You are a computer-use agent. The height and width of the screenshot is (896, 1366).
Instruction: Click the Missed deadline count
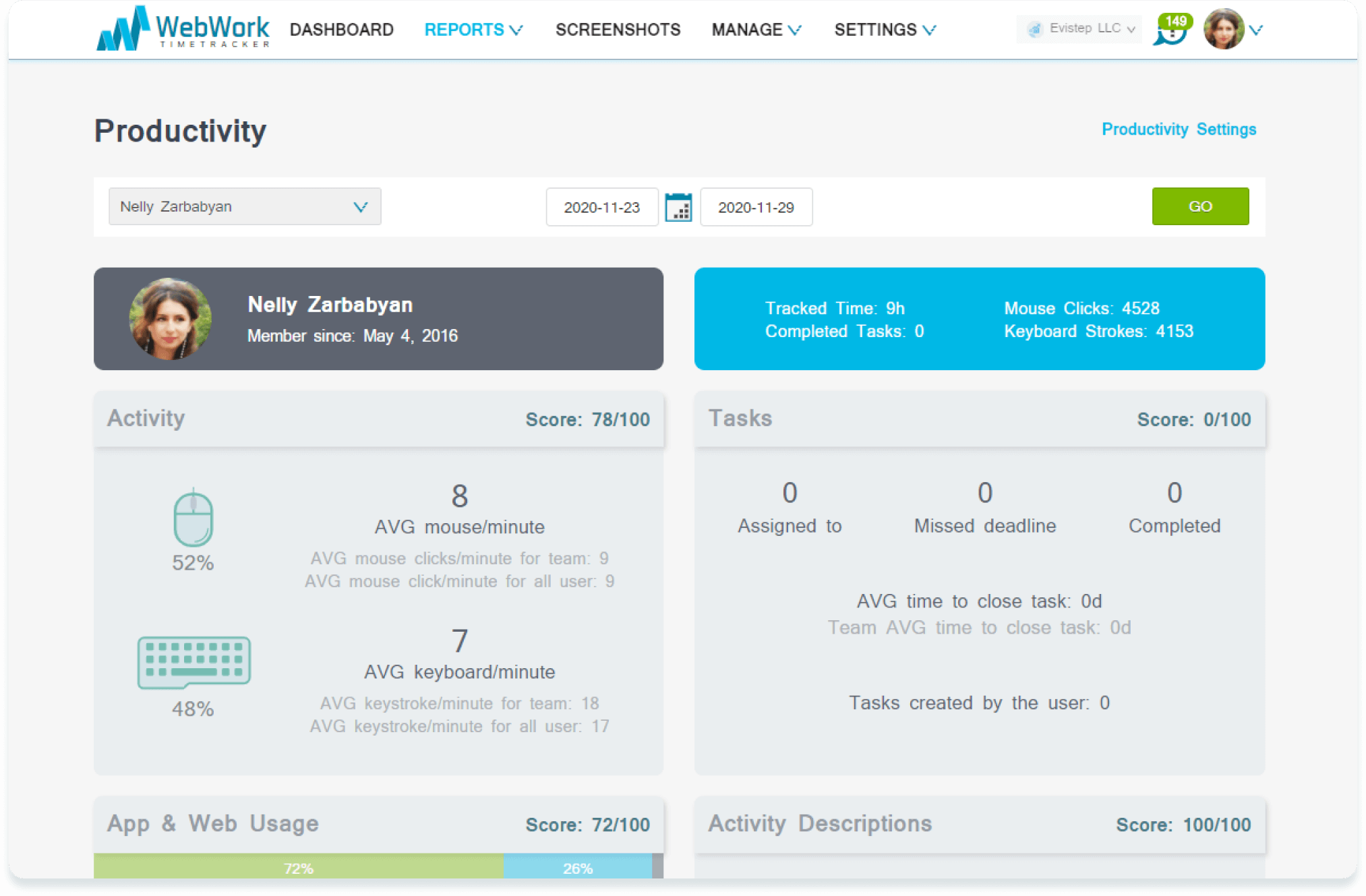click(x=984, y=493)
